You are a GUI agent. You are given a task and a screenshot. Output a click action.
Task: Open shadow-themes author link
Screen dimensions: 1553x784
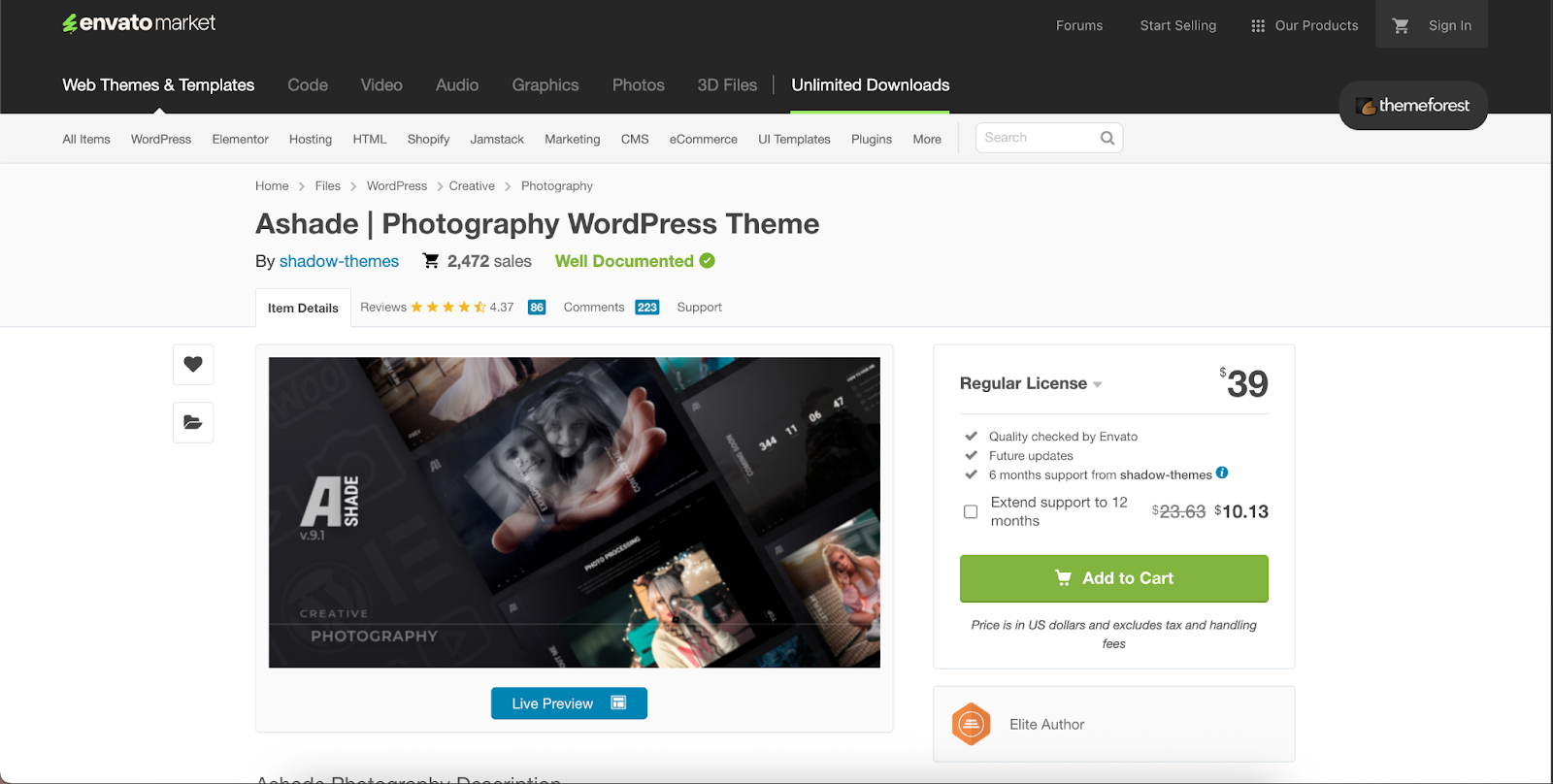coord(339,261)
